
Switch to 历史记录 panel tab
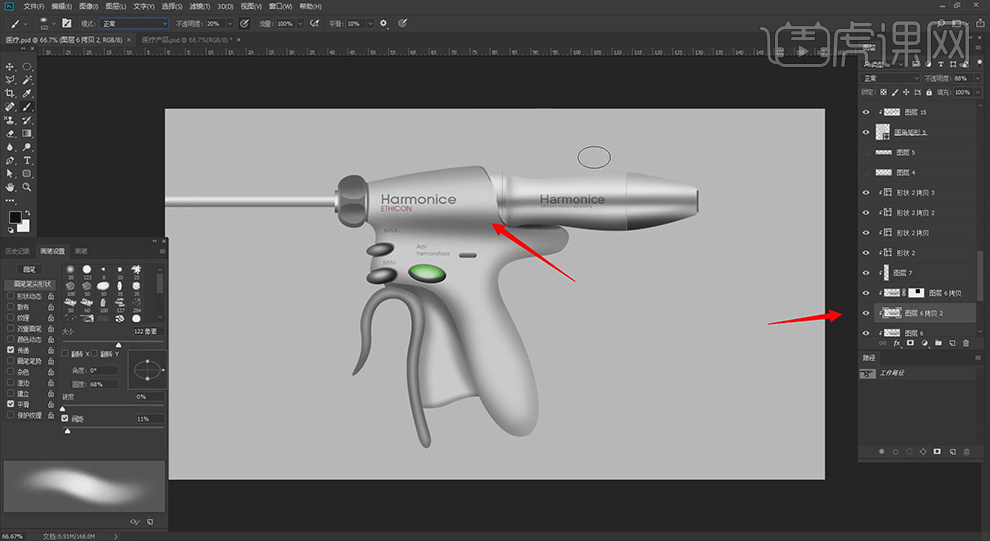[x=18, y=251]
